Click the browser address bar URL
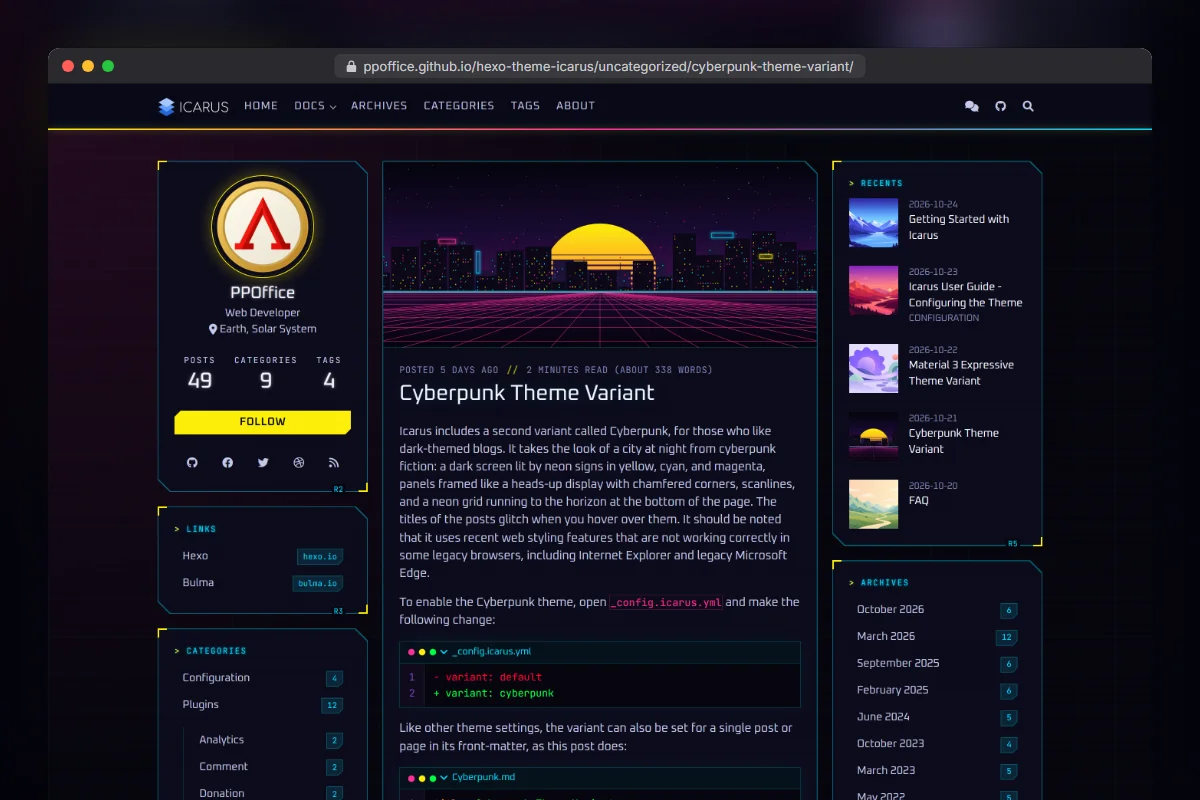Screen dimensions: 1200x800 coord(607,67)
